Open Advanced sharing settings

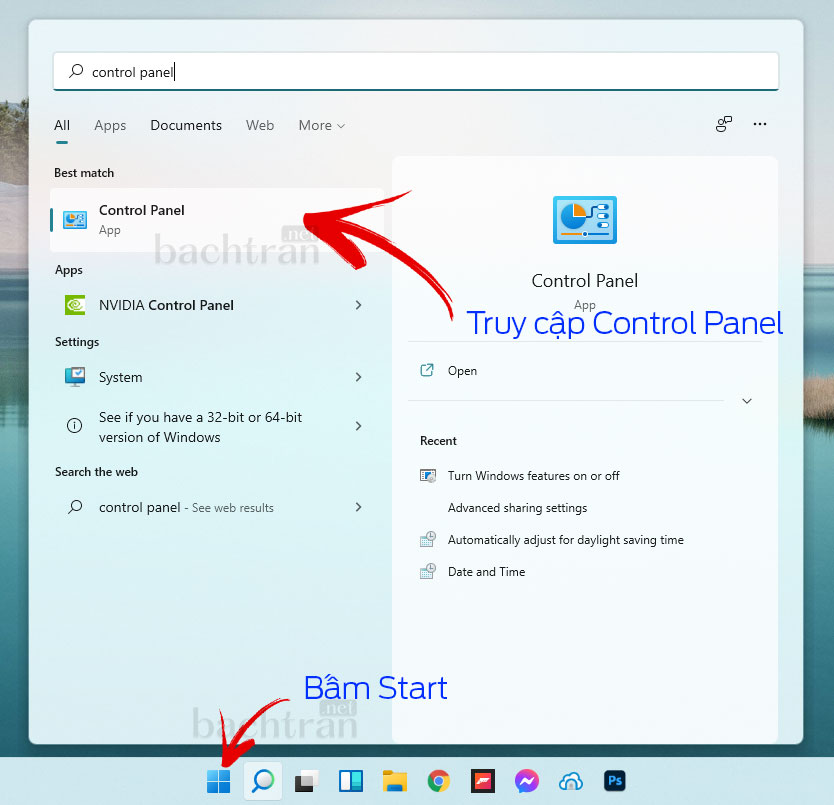pos(518,508)
